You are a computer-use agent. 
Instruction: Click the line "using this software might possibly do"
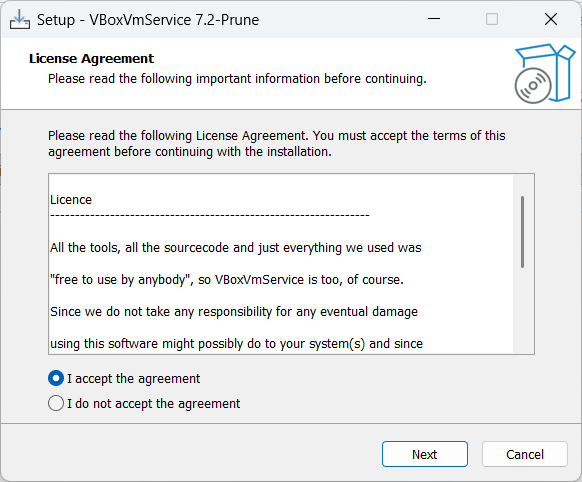tap(236, 344)
